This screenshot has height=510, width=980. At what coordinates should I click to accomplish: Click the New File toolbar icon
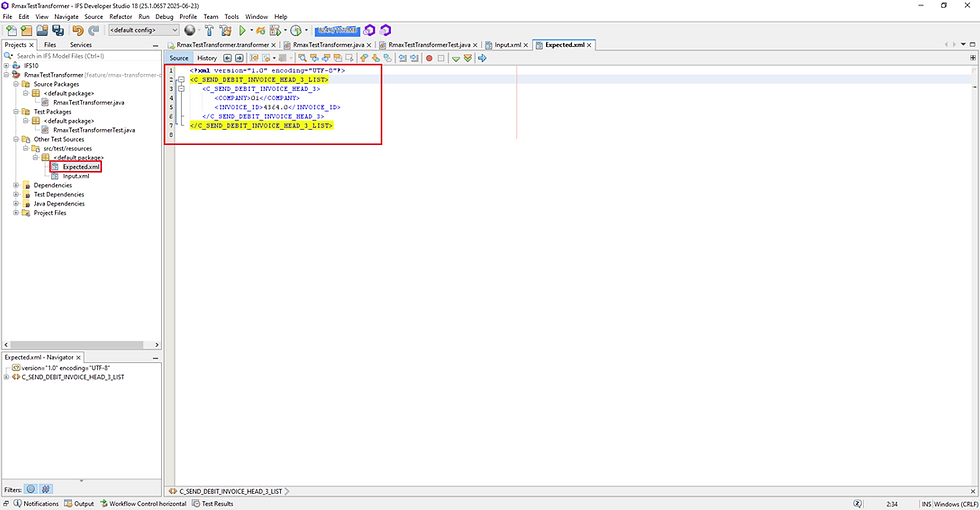tap(11, 30)
